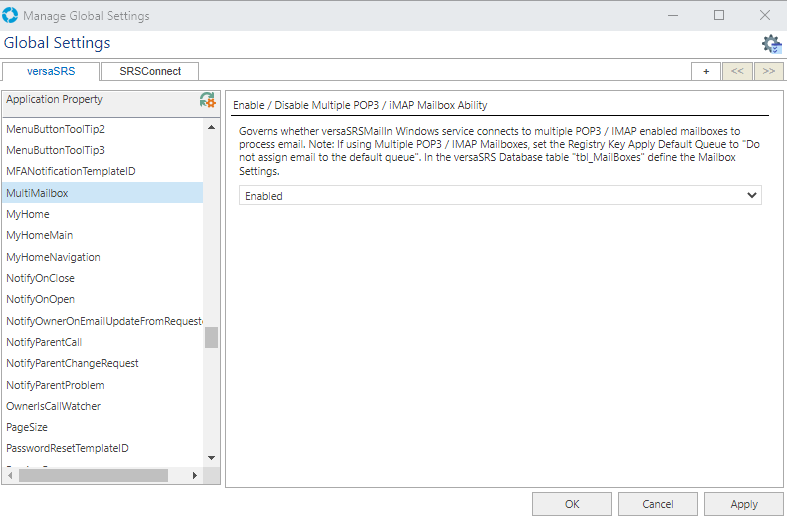Viewport: 787px width, 521px height.
Task: Click the property list scroll up arrow
Action: 211,127
